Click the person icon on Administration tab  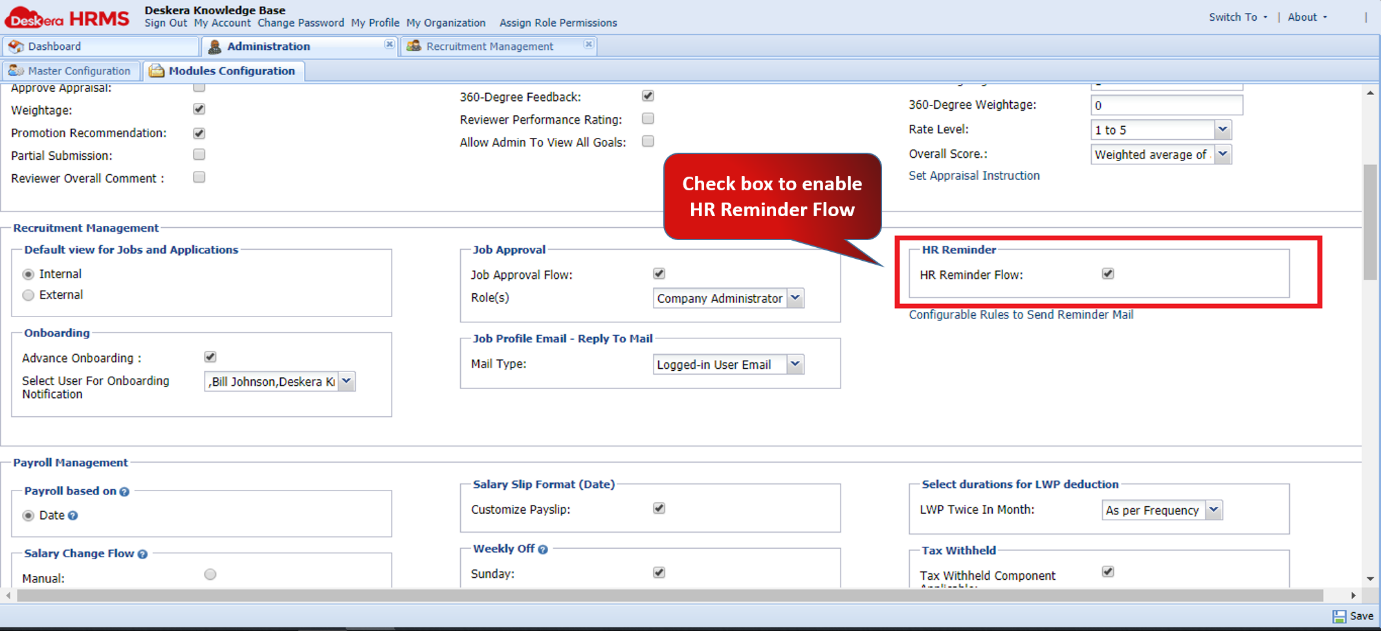click(214, 46)
